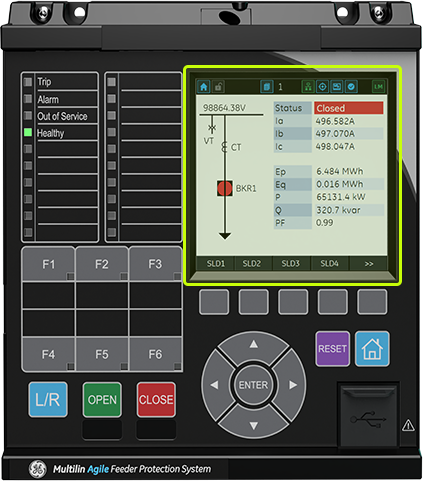This screenshot has width=423, height=481.
Task: Push the F2 function key
Action: pos(102,264)
